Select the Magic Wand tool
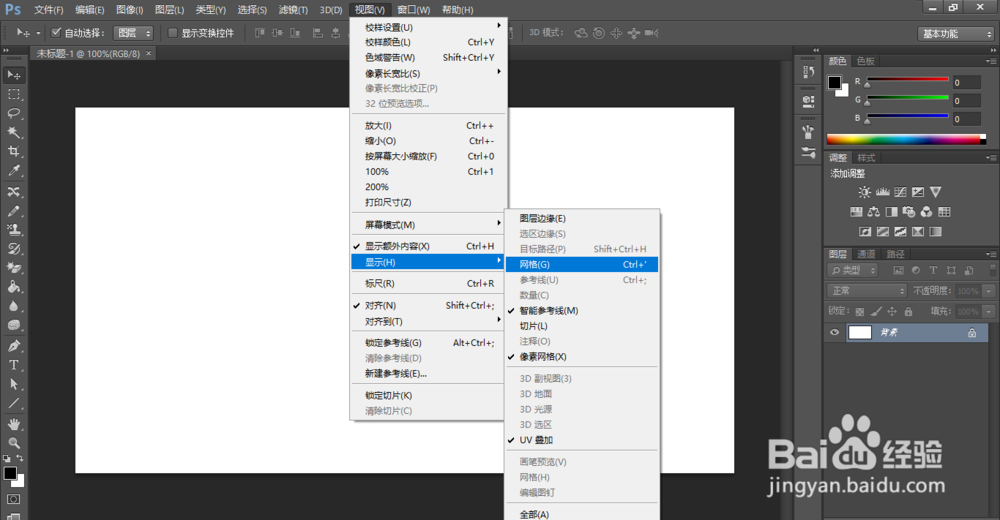 [13, 133]
